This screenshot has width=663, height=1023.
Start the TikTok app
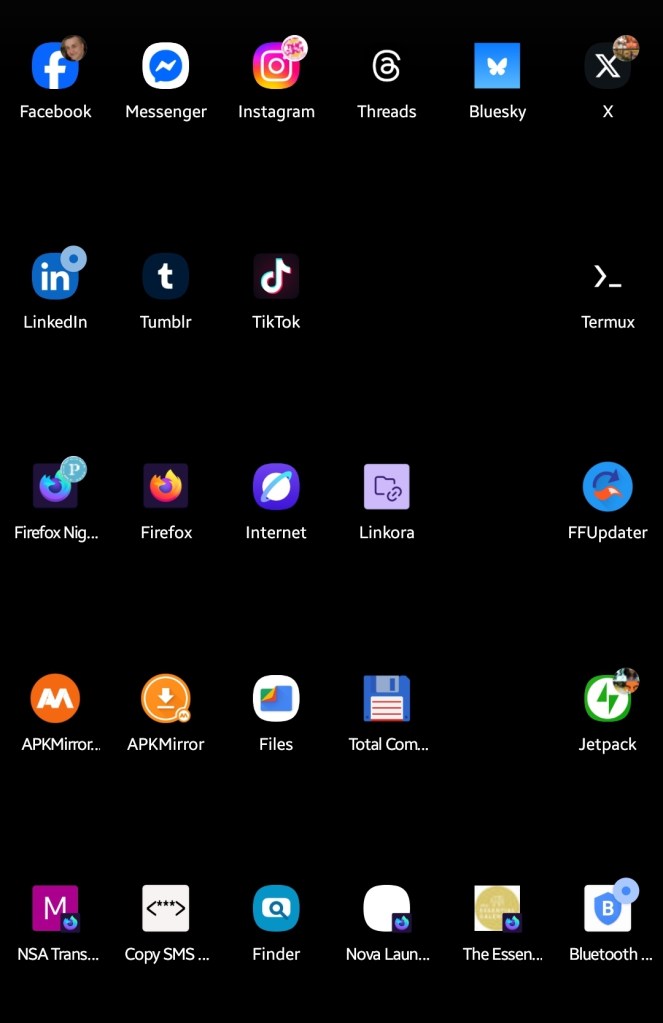(x=276, y=278)
